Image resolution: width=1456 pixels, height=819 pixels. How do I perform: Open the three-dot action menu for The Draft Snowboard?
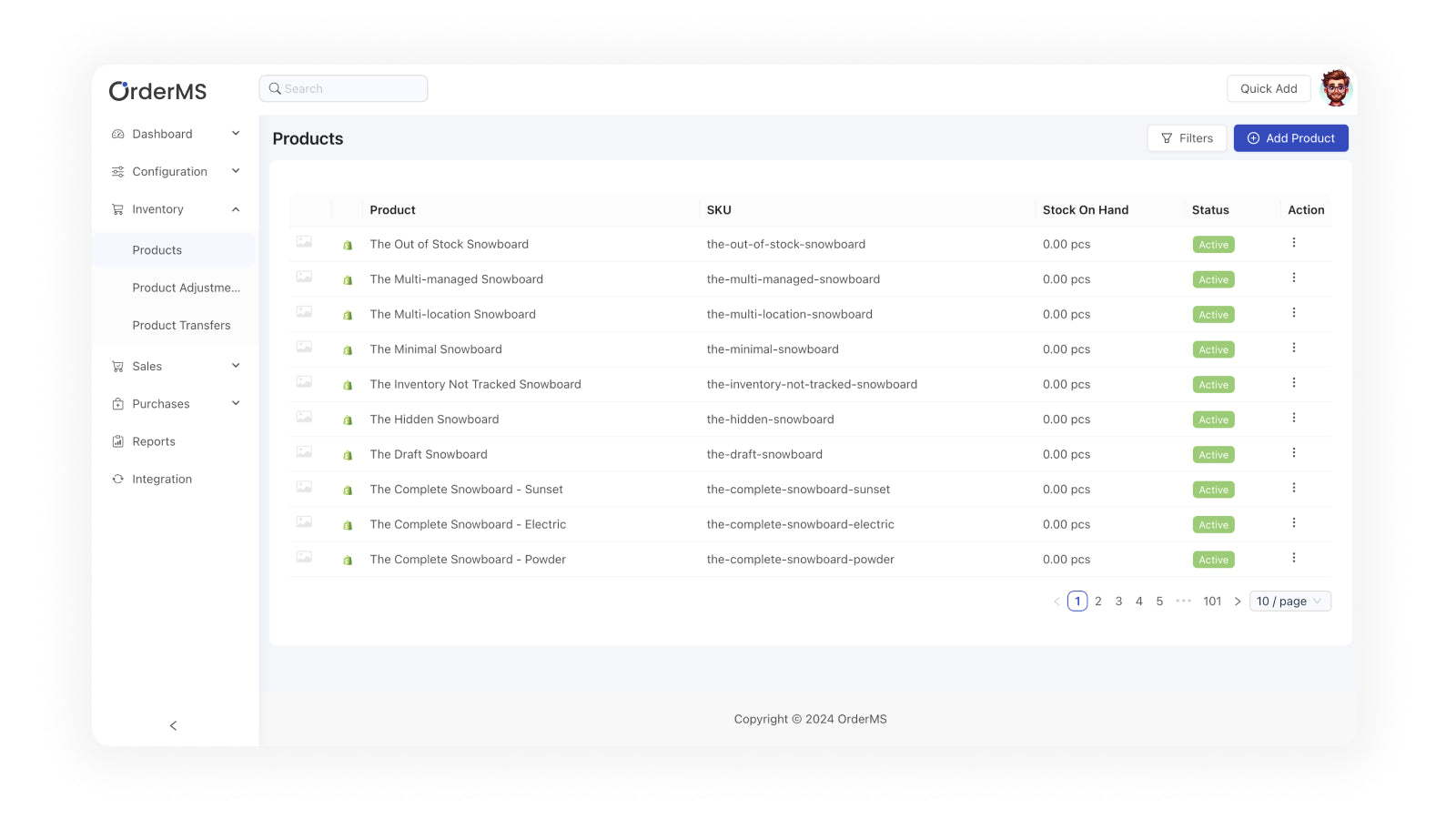1294,451
